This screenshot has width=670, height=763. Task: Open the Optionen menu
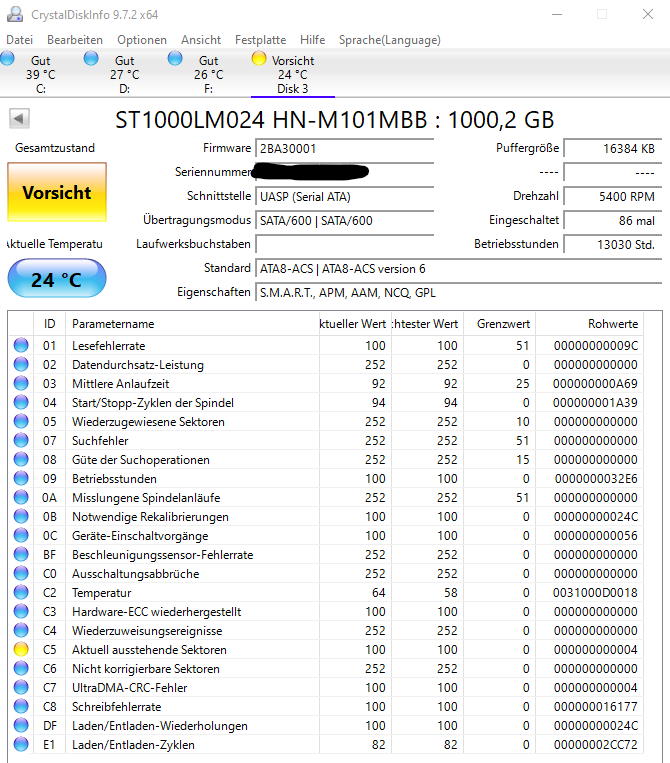pyautogui.click(x=142, y=40)
